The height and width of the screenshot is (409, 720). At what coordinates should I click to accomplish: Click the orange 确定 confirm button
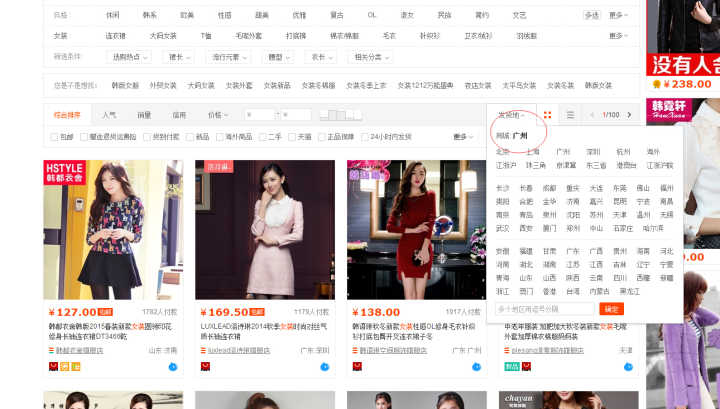pyautogui.click(x=611, y=309)
